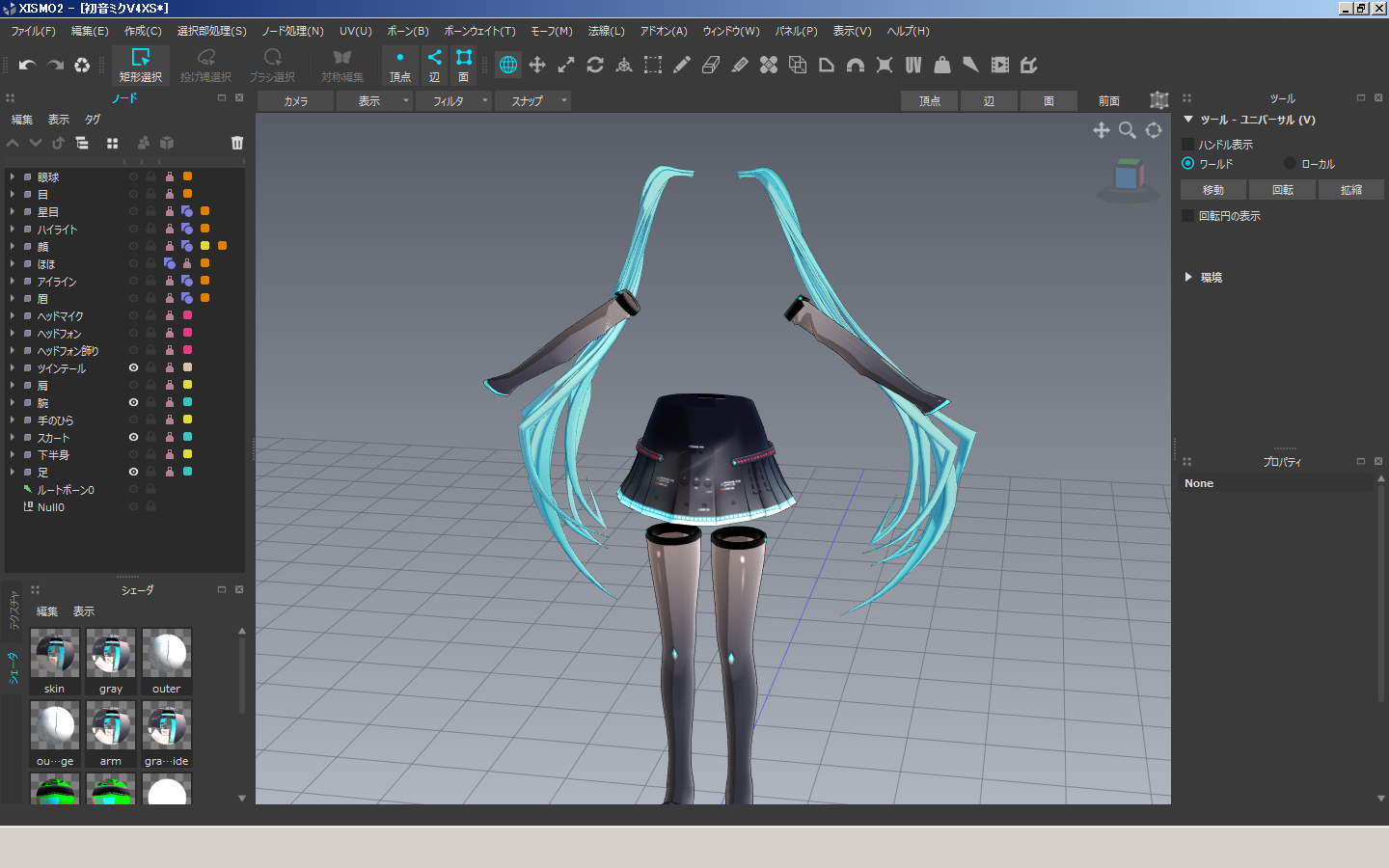Viewport: 1389px width, 868px height.
Task: Select the Move four-arrow tool icon
Action: tap(537, 65)
